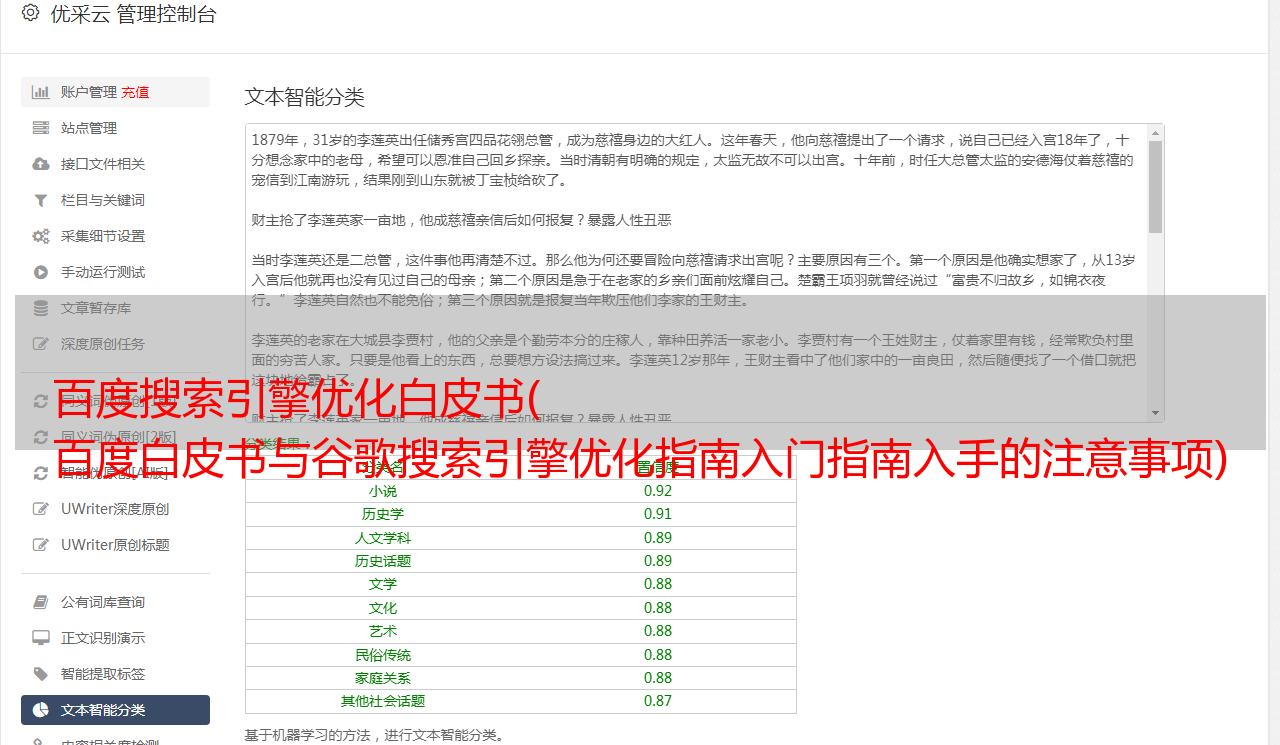Select the 民俗传统 category cell
The image size is (1280, 745).
pos(383,655)
